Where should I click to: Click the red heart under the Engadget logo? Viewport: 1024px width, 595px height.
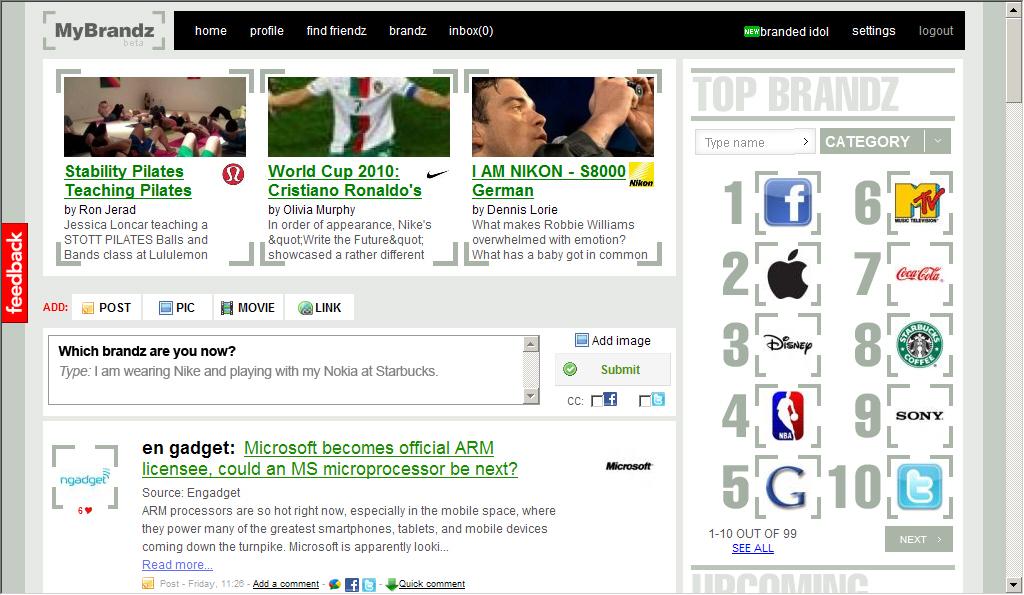pyautogui.click(x=88, y=511)
